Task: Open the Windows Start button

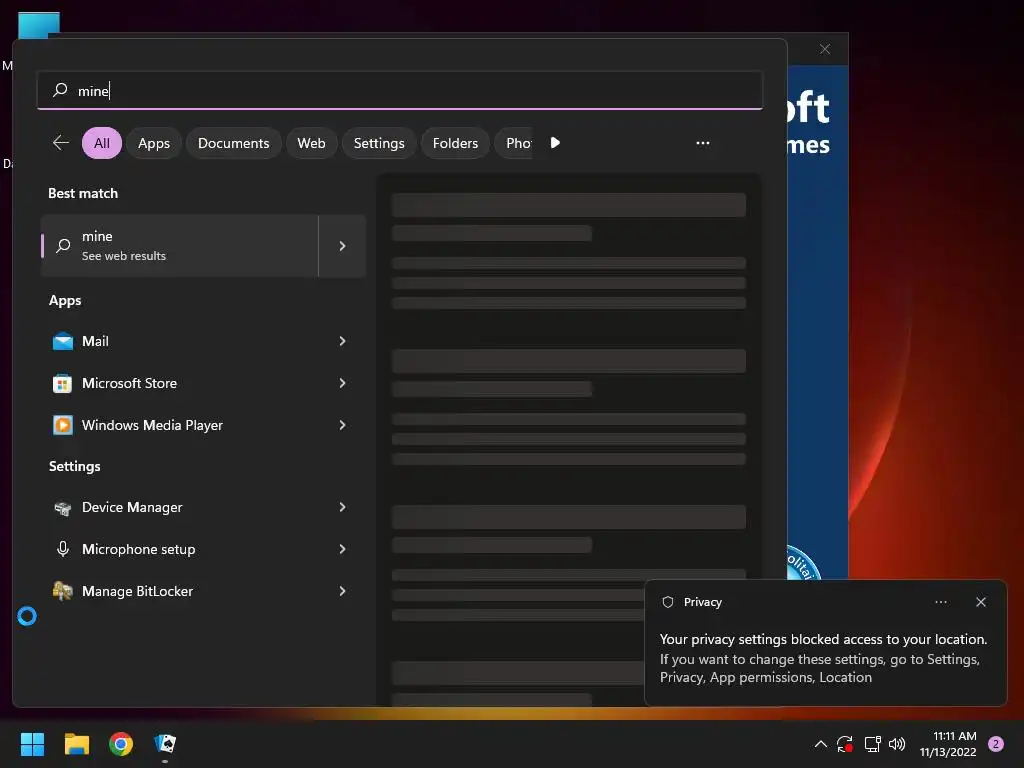Action: point(32,744)
